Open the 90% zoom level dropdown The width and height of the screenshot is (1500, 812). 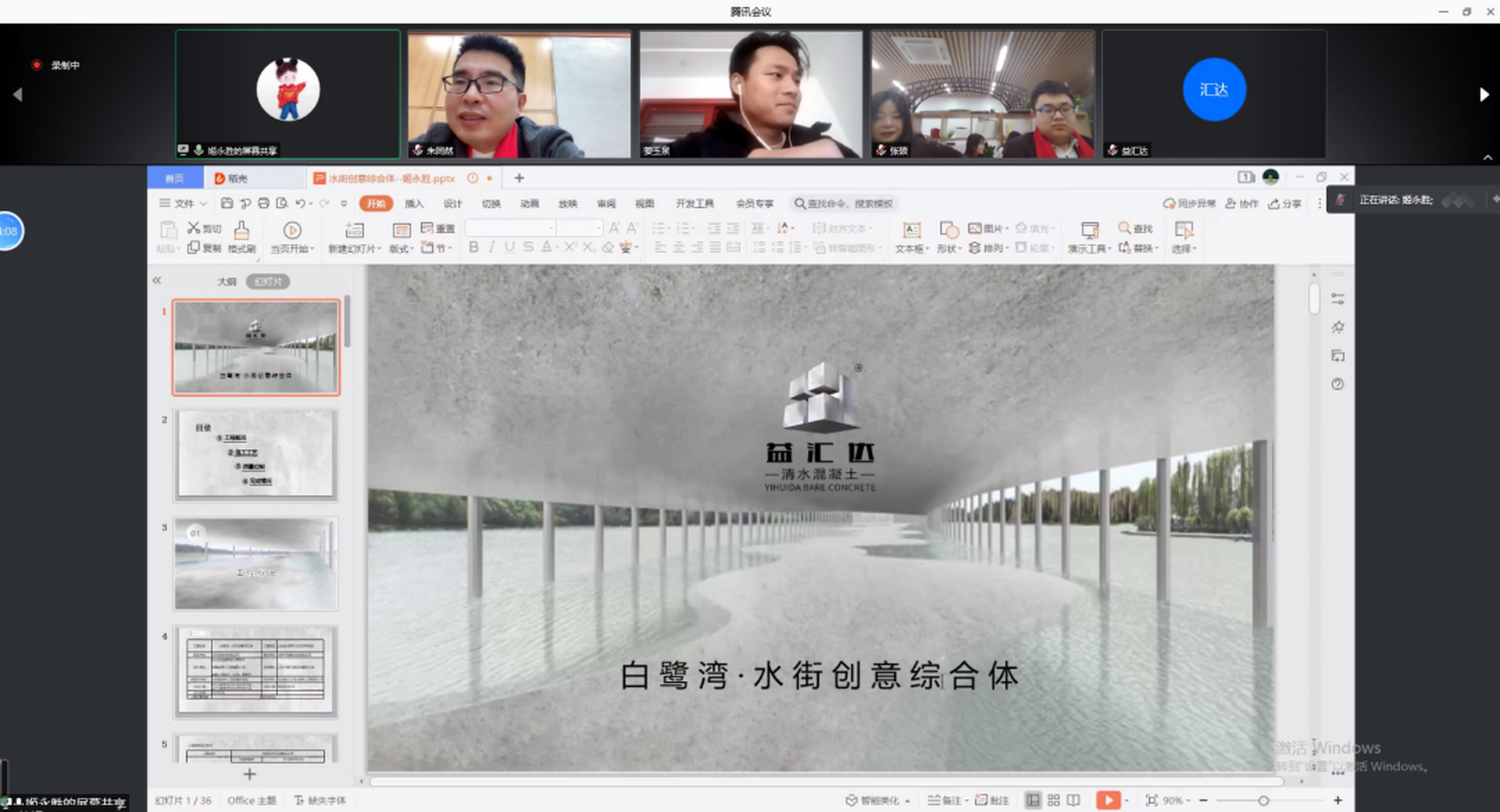click(x=1176, y=800)
